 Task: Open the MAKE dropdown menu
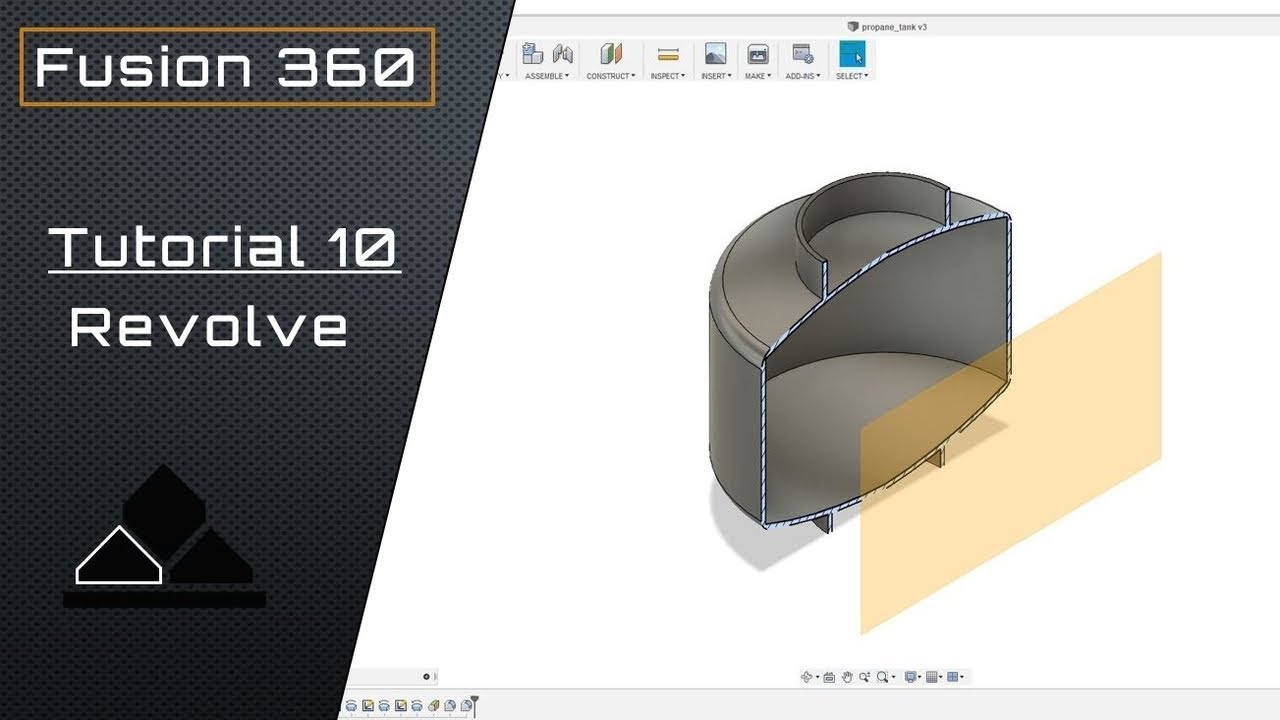tap(758, 76)
